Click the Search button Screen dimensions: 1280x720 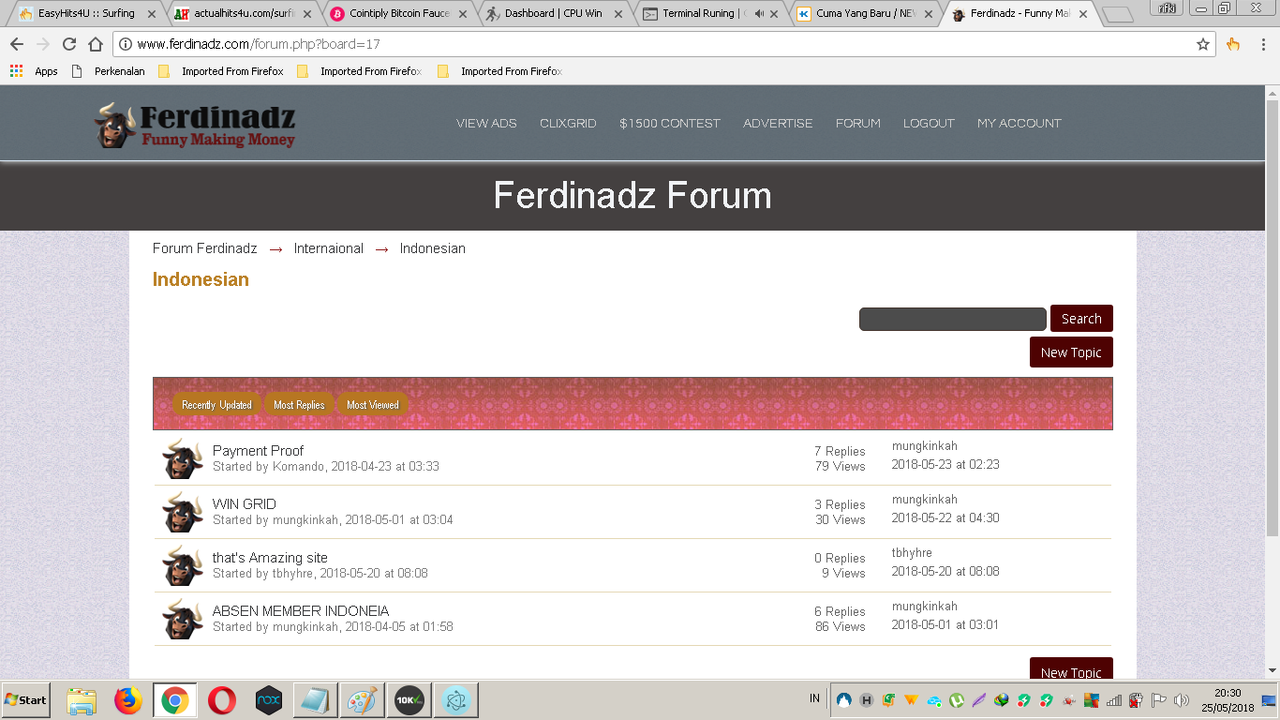click(1081, 318)
